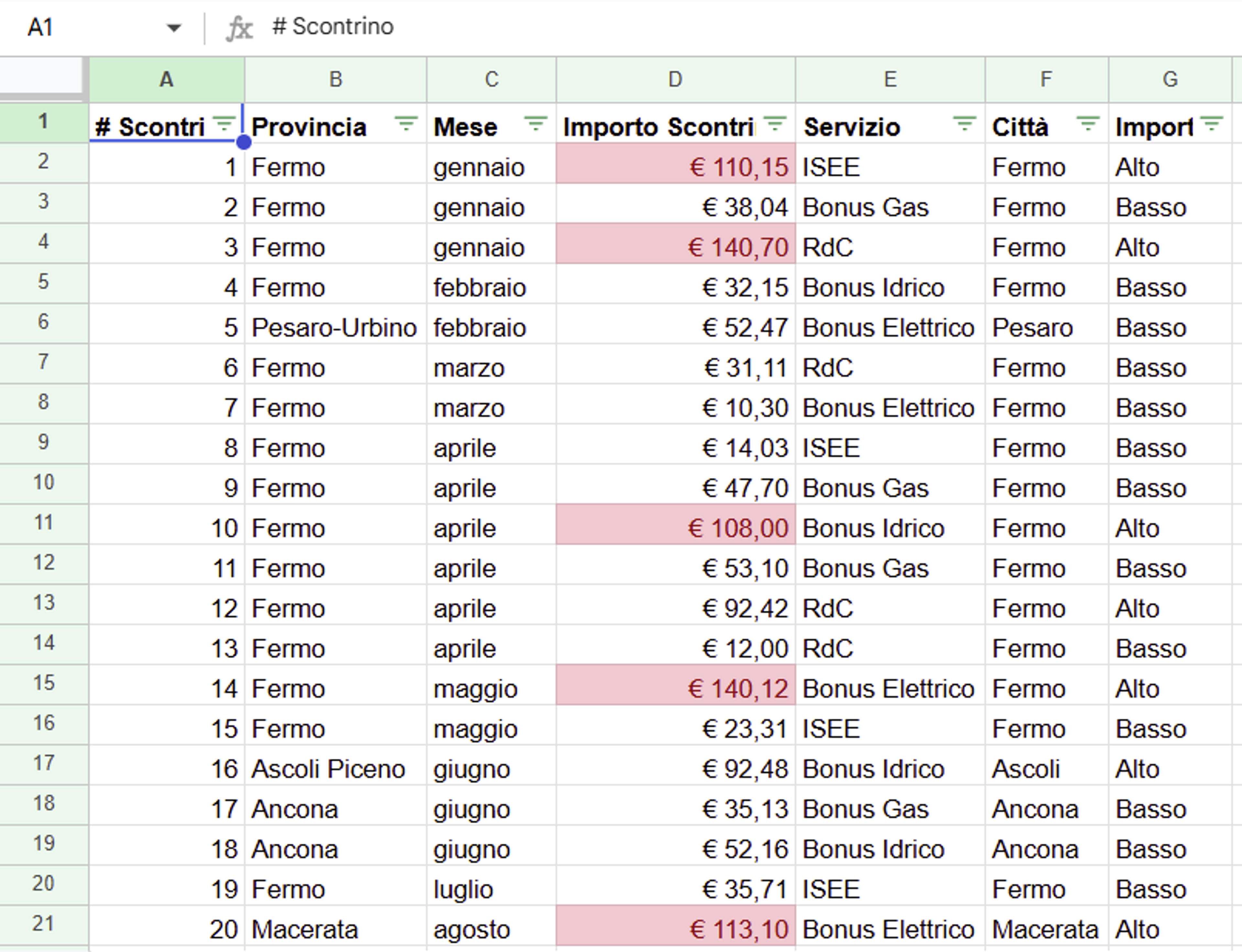The height and width of the screenshot is (952, 1242).
Task: Select the Ascoli Piceno cell
Action: click(335, 765)
